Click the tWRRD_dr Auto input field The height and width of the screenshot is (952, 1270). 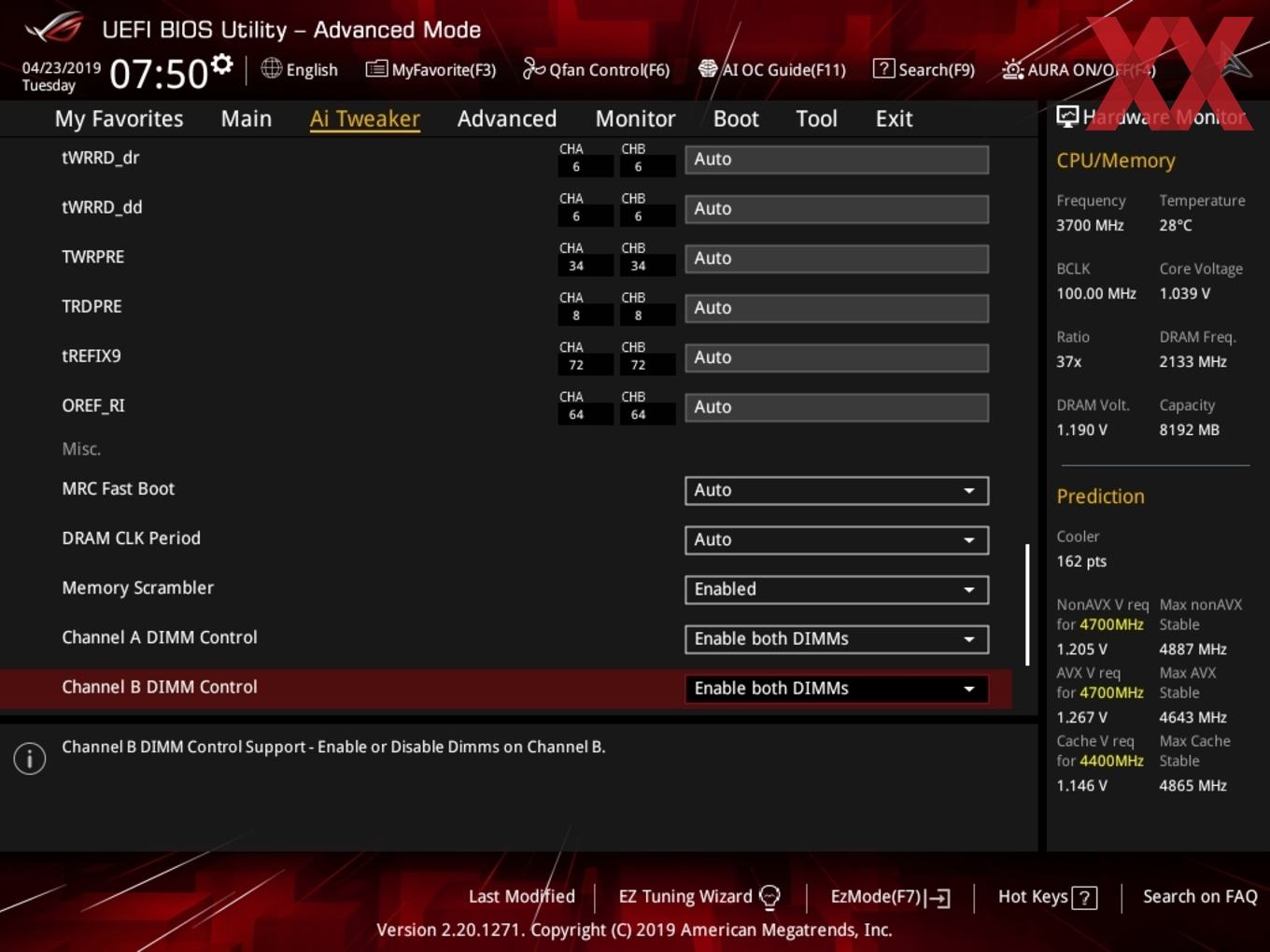pos(837,159)
